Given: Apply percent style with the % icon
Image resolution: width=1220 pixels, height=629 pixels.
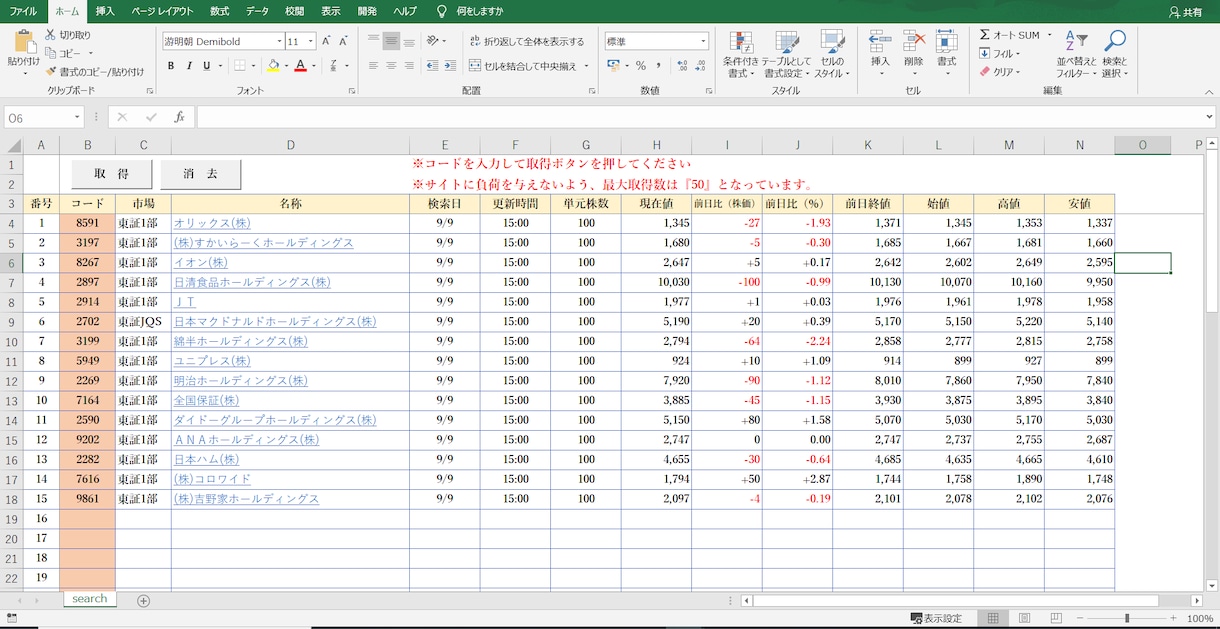Looking at the screenshot, I should tap(640, 66).
